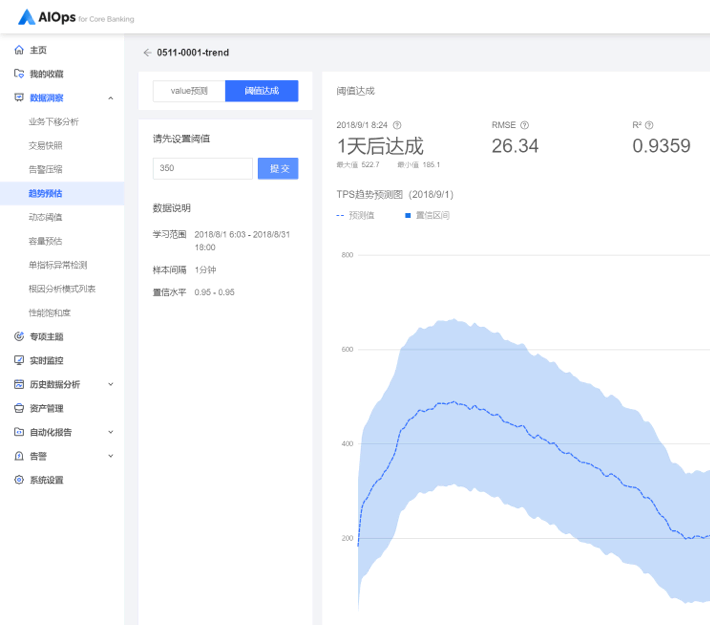Image resolution: width=710 pixels, height=625 pixels.
Task: Click the 数据洞察 section icon
Action: [19, 97]
